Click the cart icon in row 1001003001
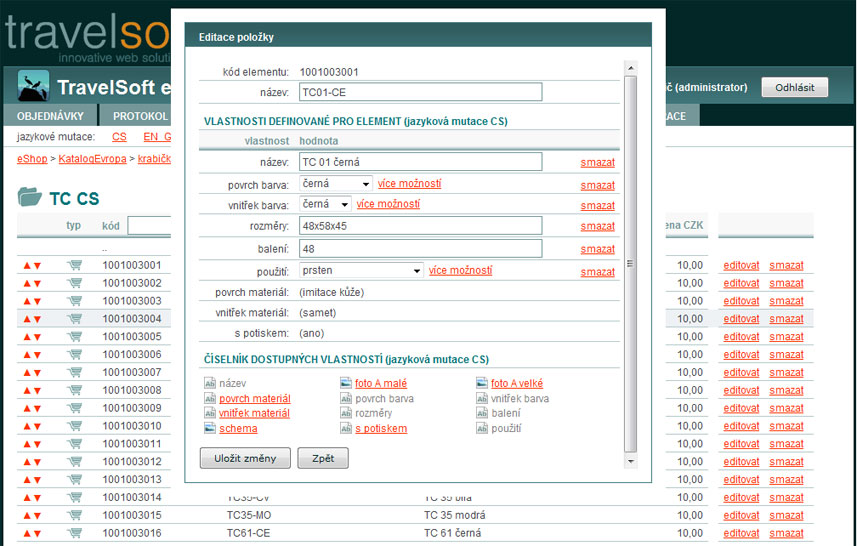 [75, 266]
